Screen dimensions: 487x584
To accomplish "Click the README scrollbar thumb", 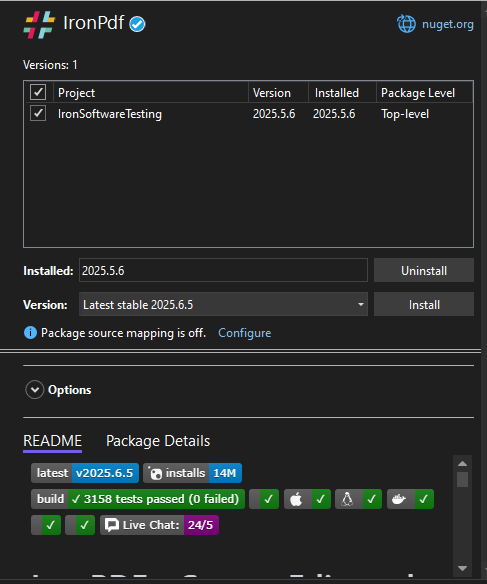I will [462, 479].
